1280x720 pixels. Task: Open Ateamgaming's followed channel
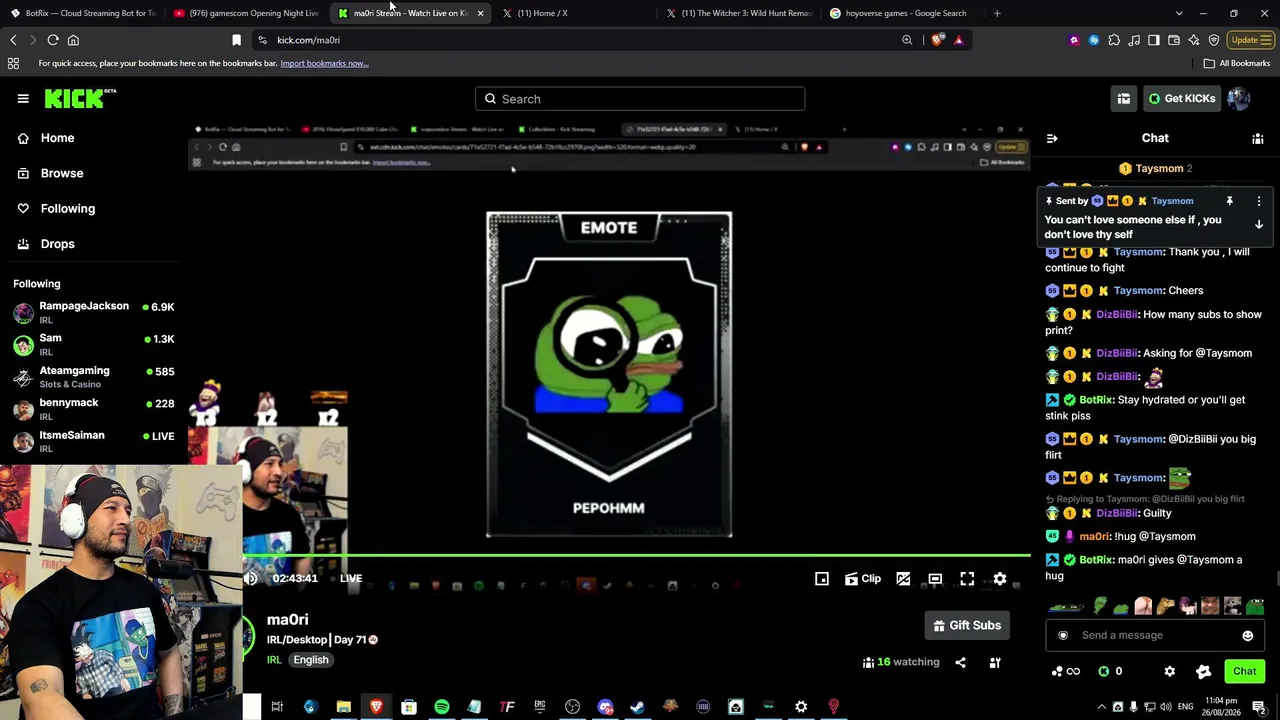[x=94, y=377]
